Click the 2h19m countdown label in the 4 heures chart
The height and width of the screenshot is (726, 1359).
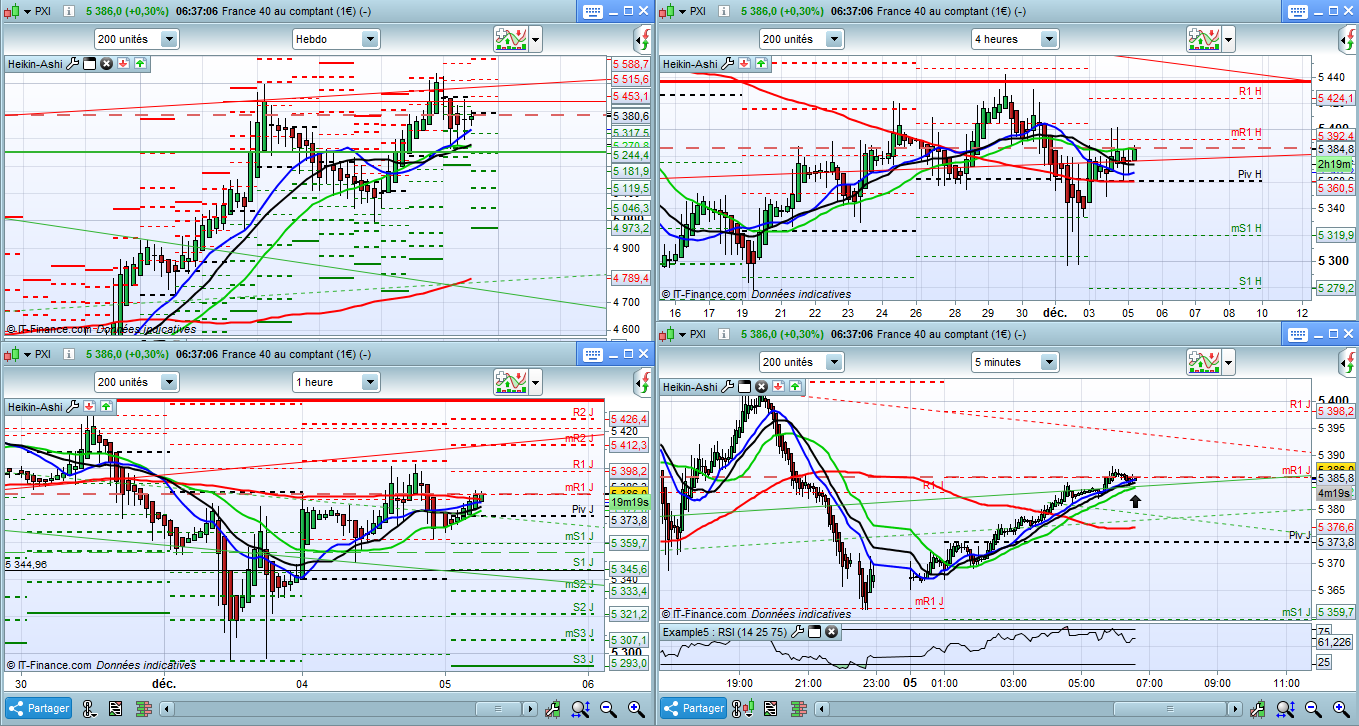(x=1335, y=164)
